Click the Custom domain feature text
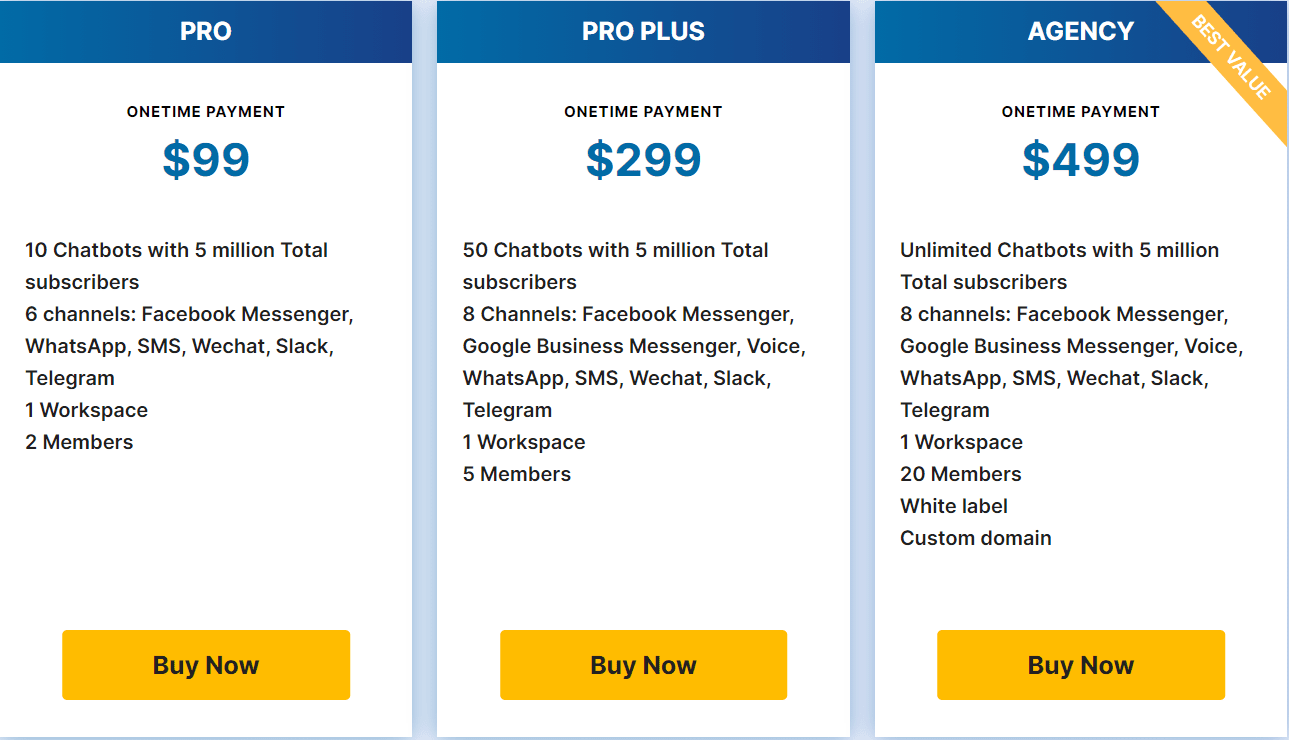 pos(975,538)
